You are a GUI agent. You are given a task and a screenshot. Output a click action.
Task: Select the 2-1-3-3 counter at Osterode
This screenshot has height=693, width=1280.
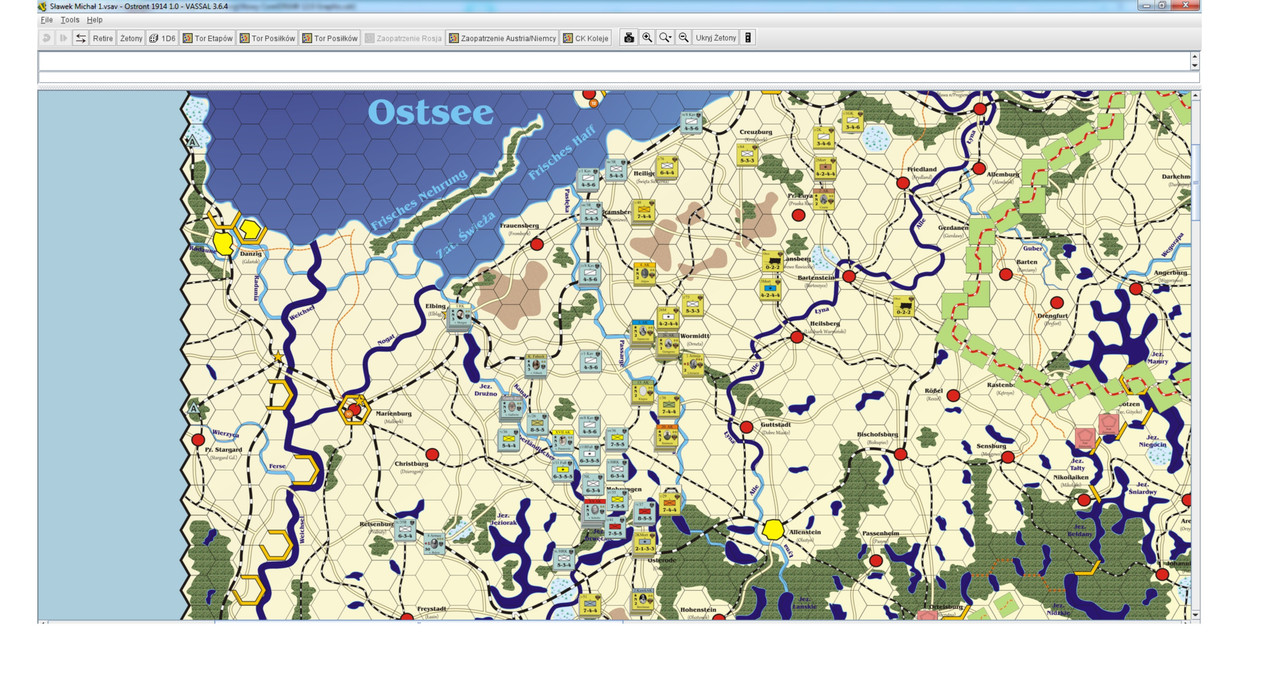tap(643, 544)
